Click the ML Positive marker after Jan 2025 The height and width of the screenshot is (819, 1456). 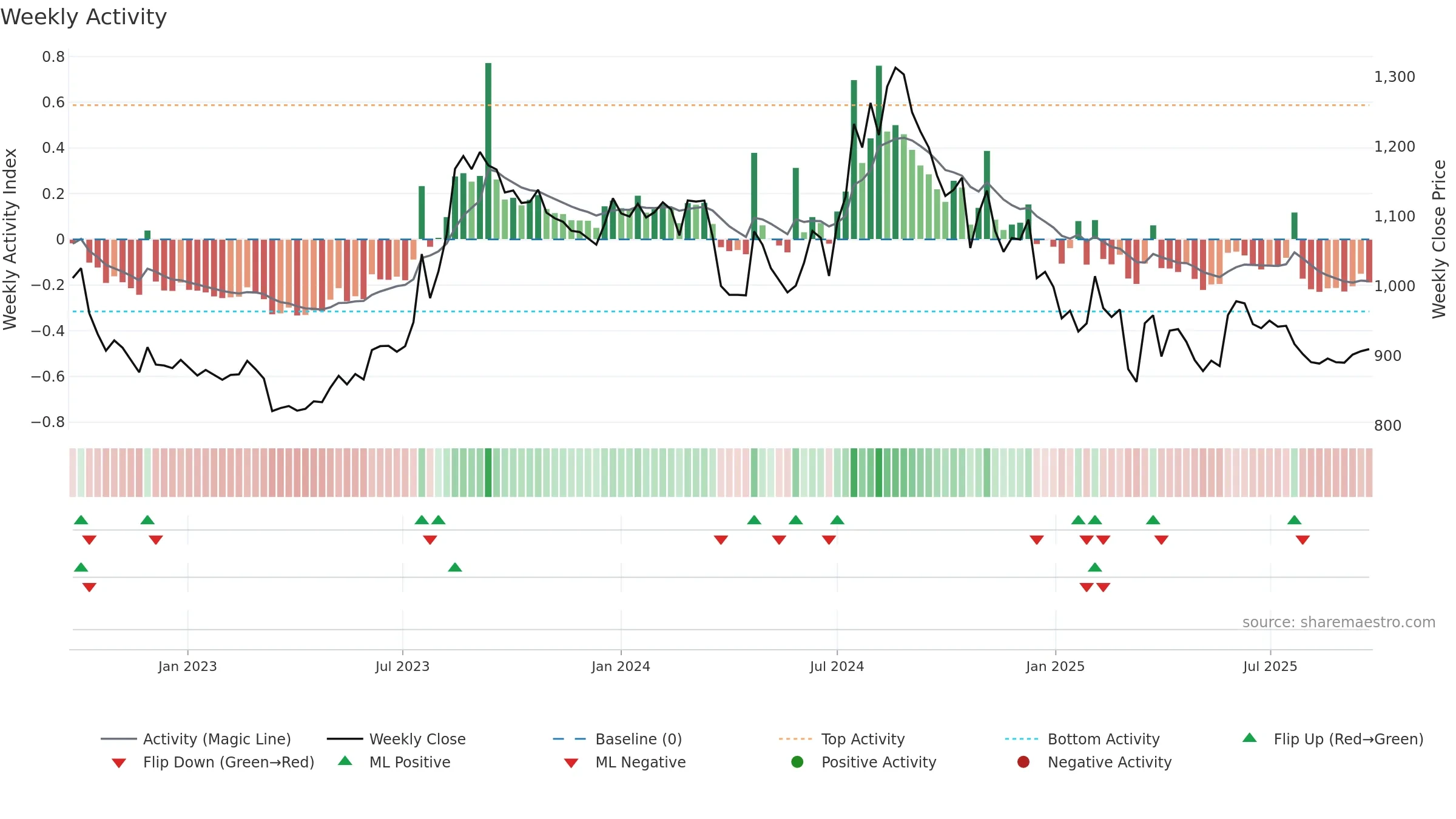[x=1095, y=567]
